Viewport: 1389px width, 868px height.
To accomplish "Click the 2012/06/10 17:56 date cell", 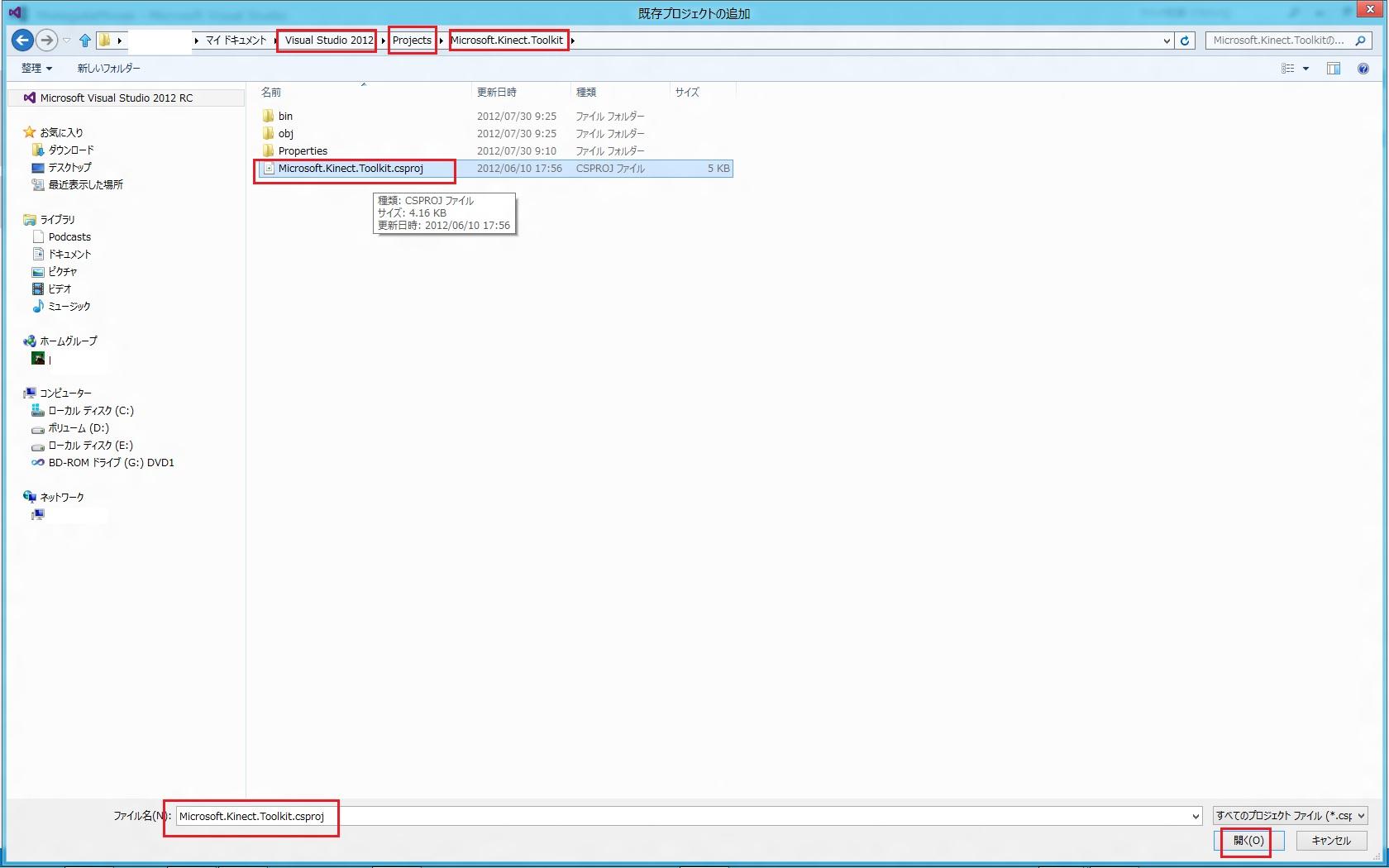I will click(519, 169).
